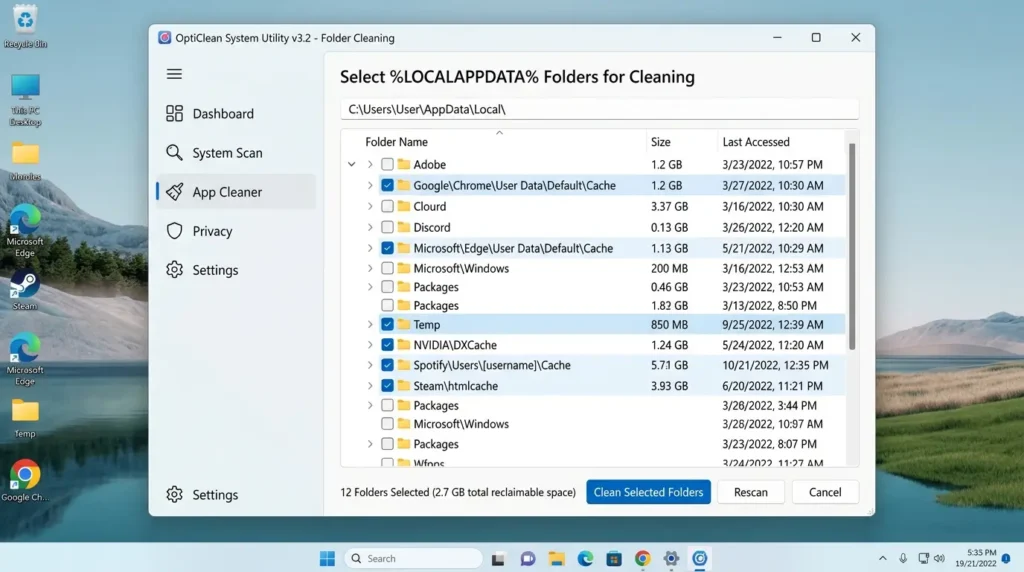Open the Windows Start button
Screen dimensions: 1024x572
pyautogui.click(x=327, y=558)
